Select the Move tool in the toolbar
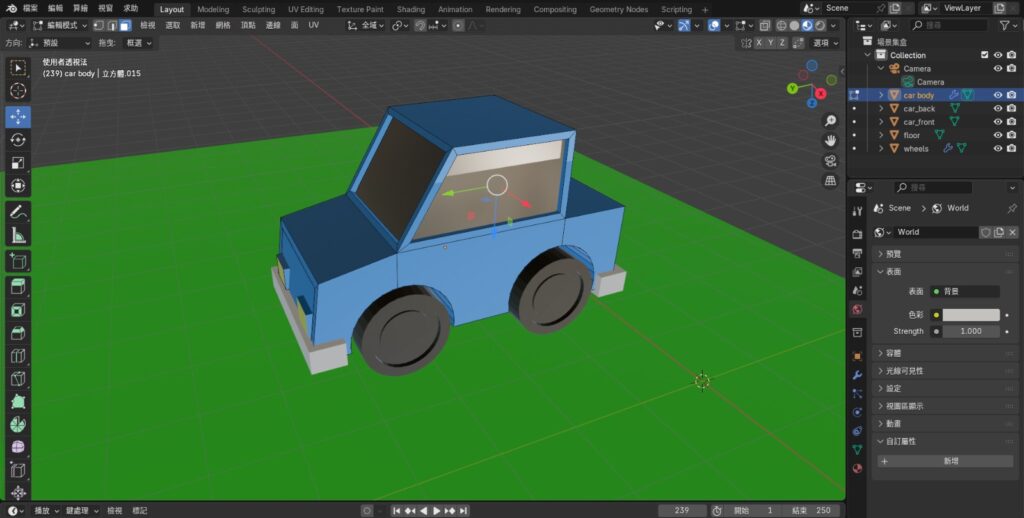 click(x=18, y=116)
